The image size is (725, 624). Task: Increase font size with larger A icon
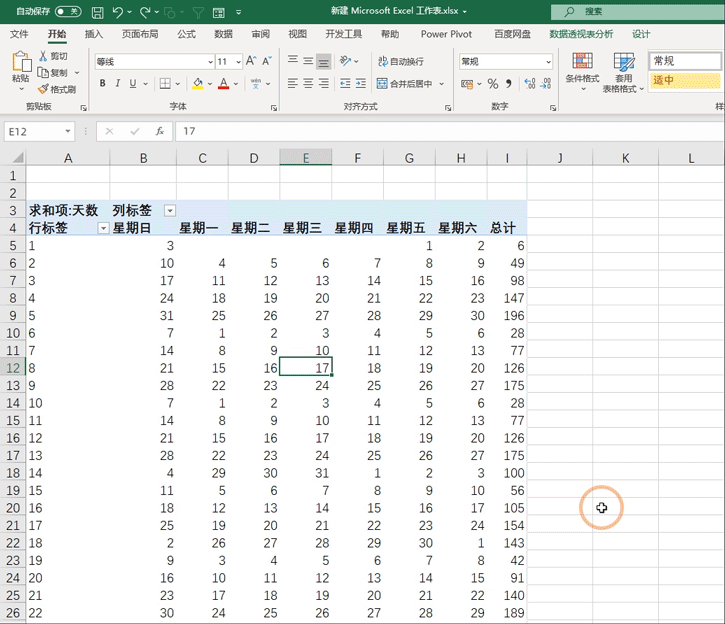(x=251, y=61)
